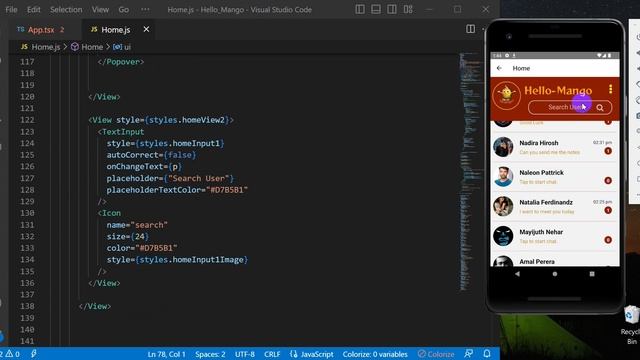Click line number 122 in gutter
The image size is (640, 360).
(27, 120)
